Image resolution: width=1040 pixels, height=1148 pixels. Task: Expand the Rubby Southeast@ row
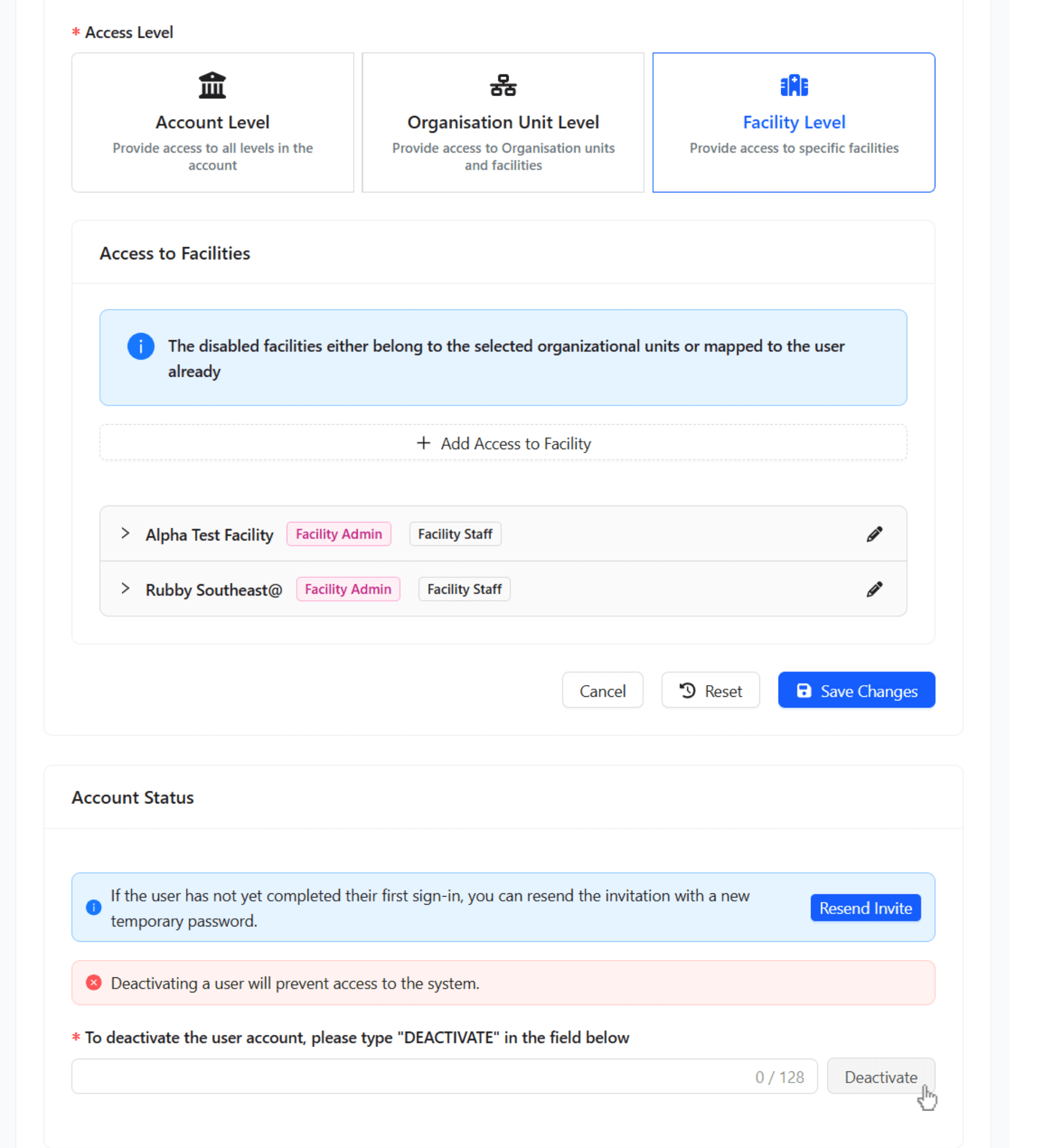pyautogui.click(x=125, y=588)
